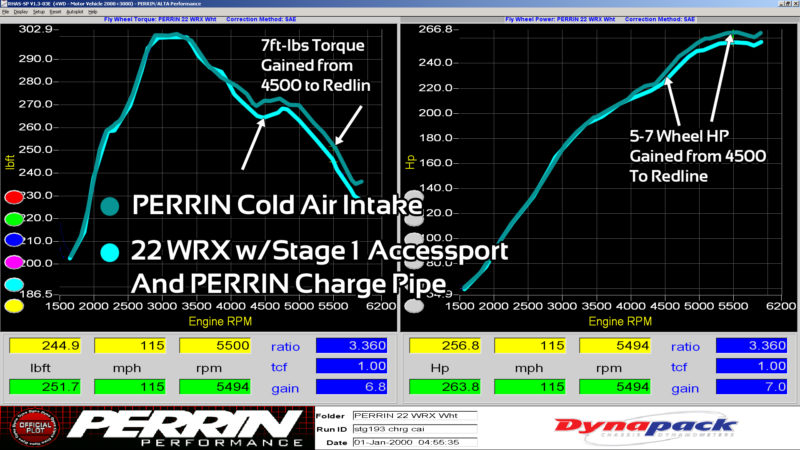Viewport: 800px width, 450px height.
Task: Click the Fly Wheel Torque graph title
Action: tap(160, 19)
